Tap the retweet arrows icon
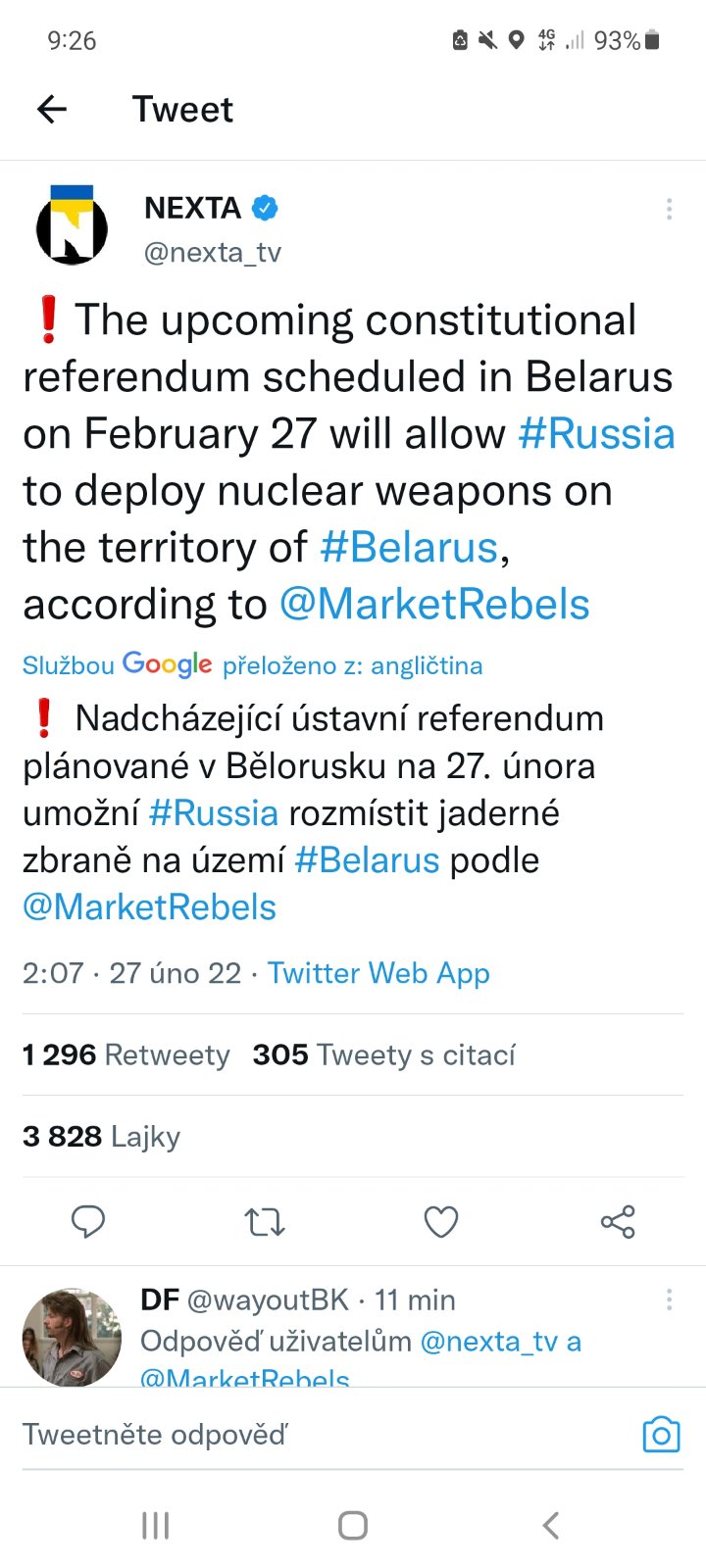 click(x=264, y=1222)
